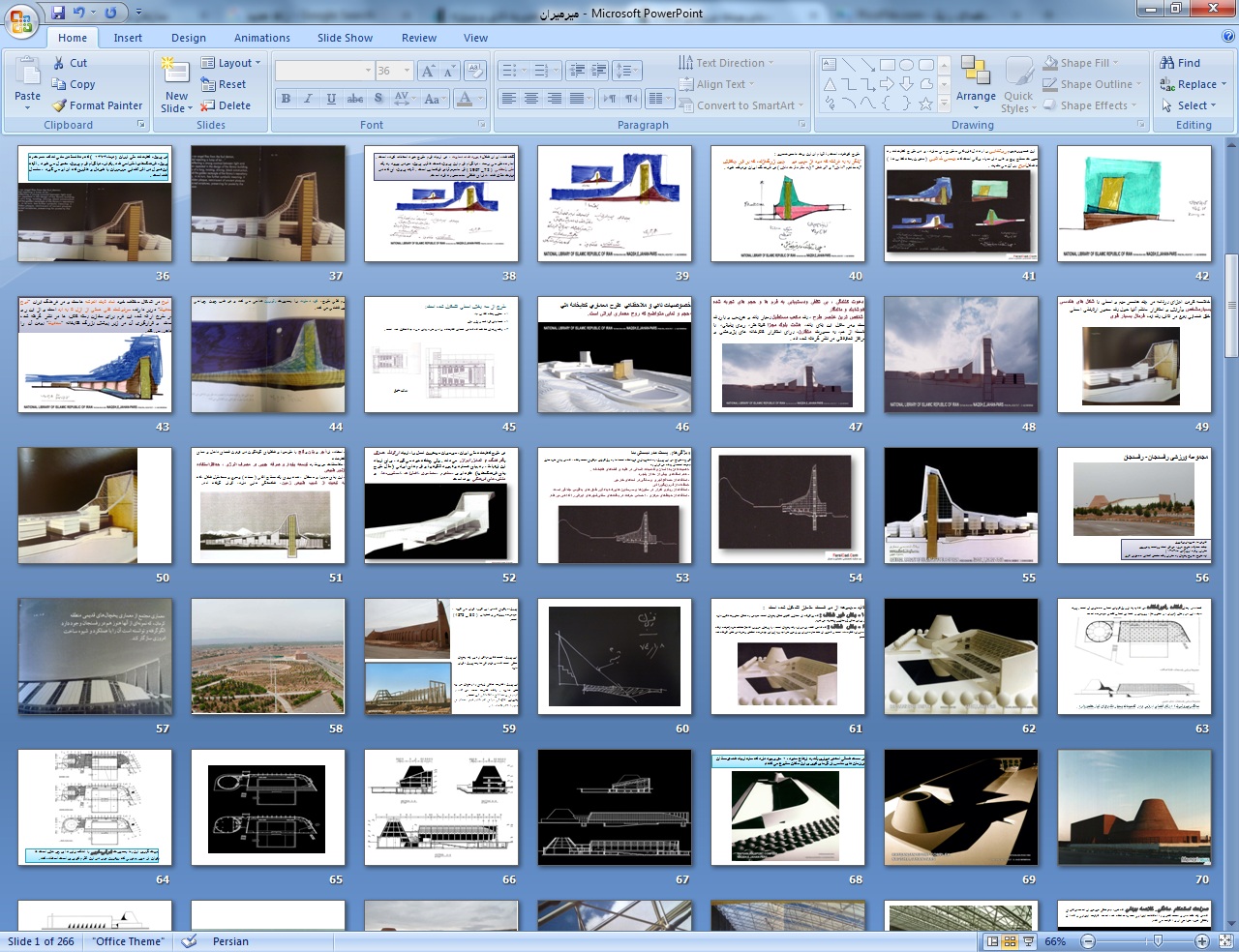Activate the Format Painter tool

click(x=97, y=105)
